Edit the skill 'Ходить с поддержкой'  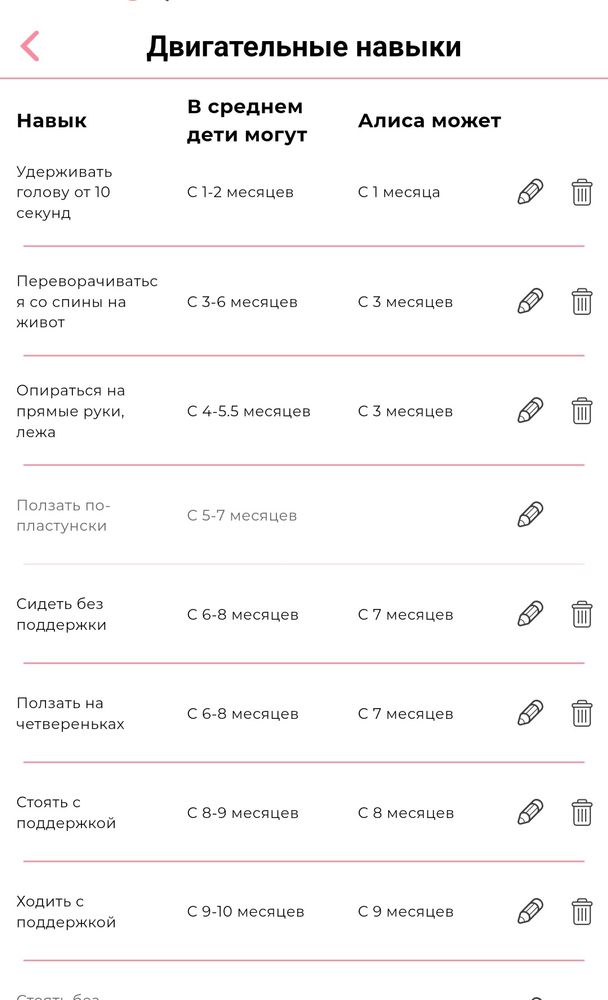click(530, 911)
